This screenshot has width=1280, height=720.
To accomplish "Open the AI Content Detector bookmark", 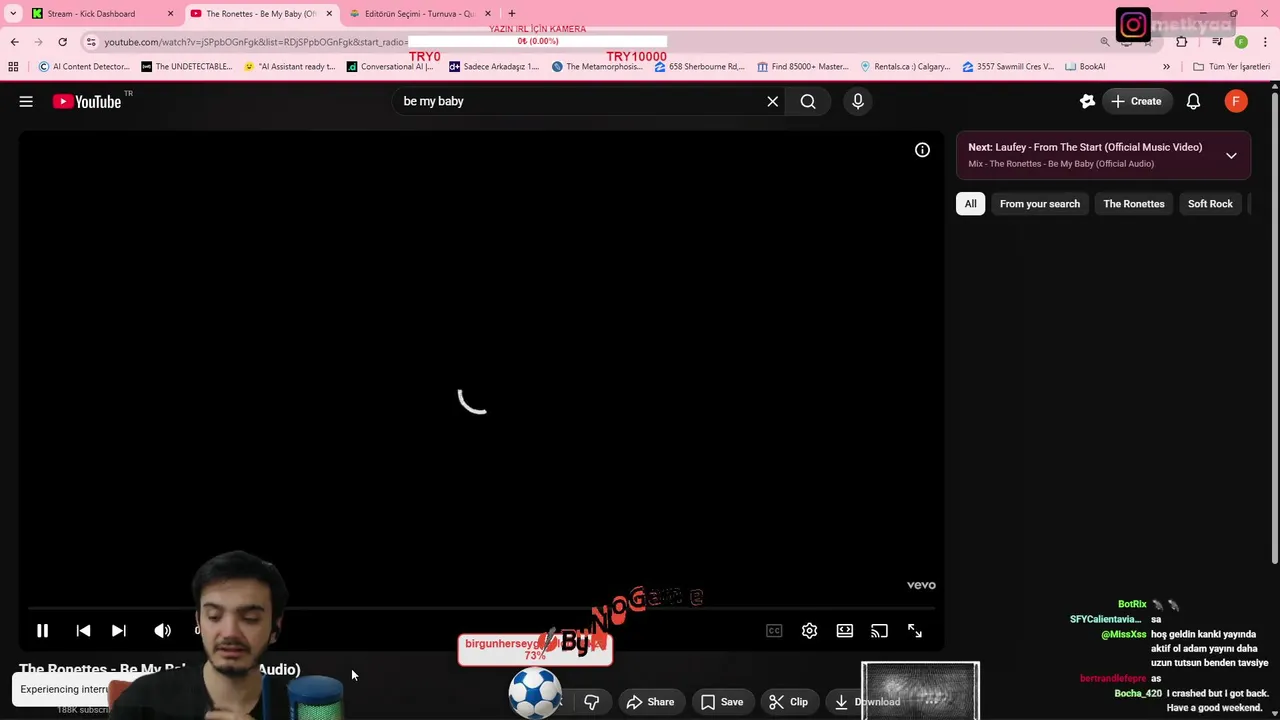I will coord(84,67).
